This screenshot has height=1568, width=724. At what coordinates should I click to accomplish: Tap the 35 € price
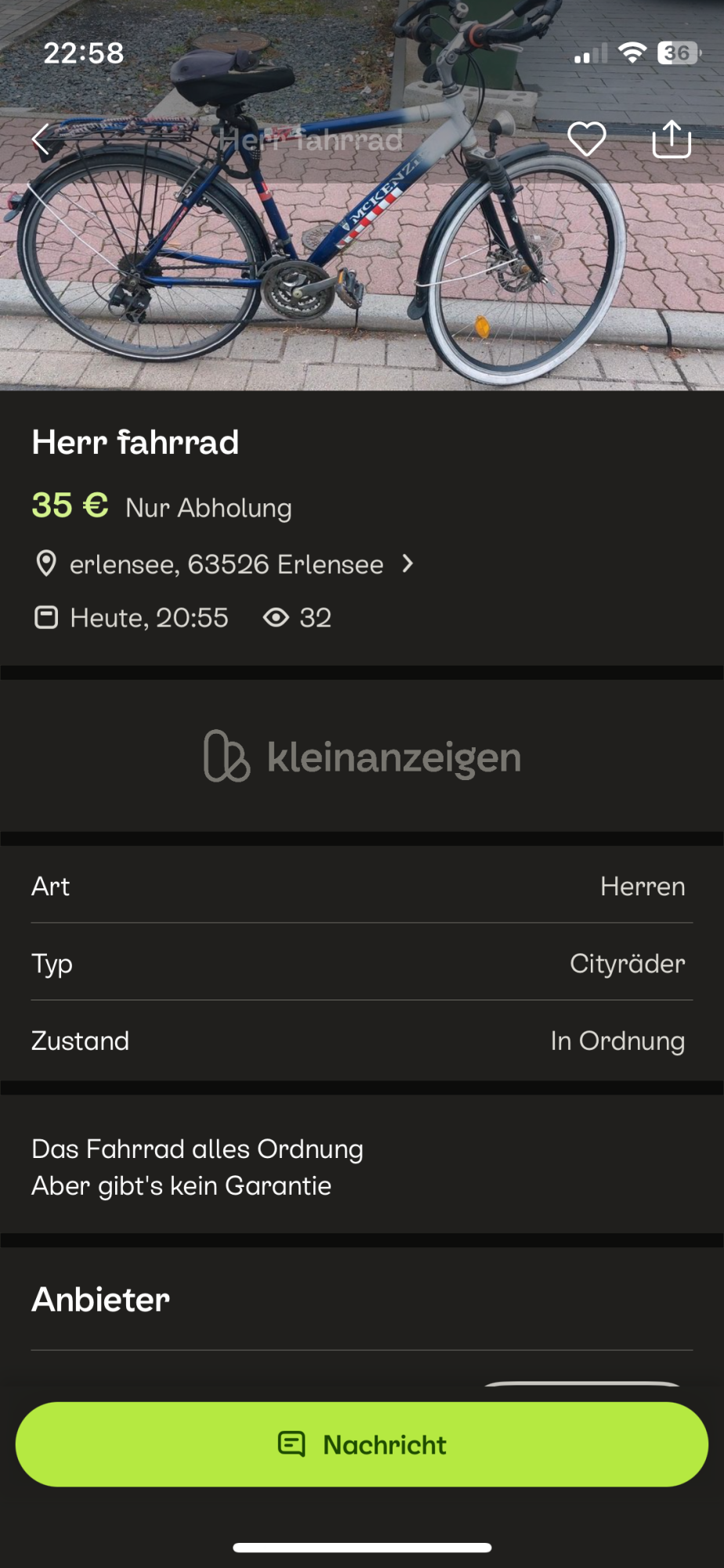point(70,506)
